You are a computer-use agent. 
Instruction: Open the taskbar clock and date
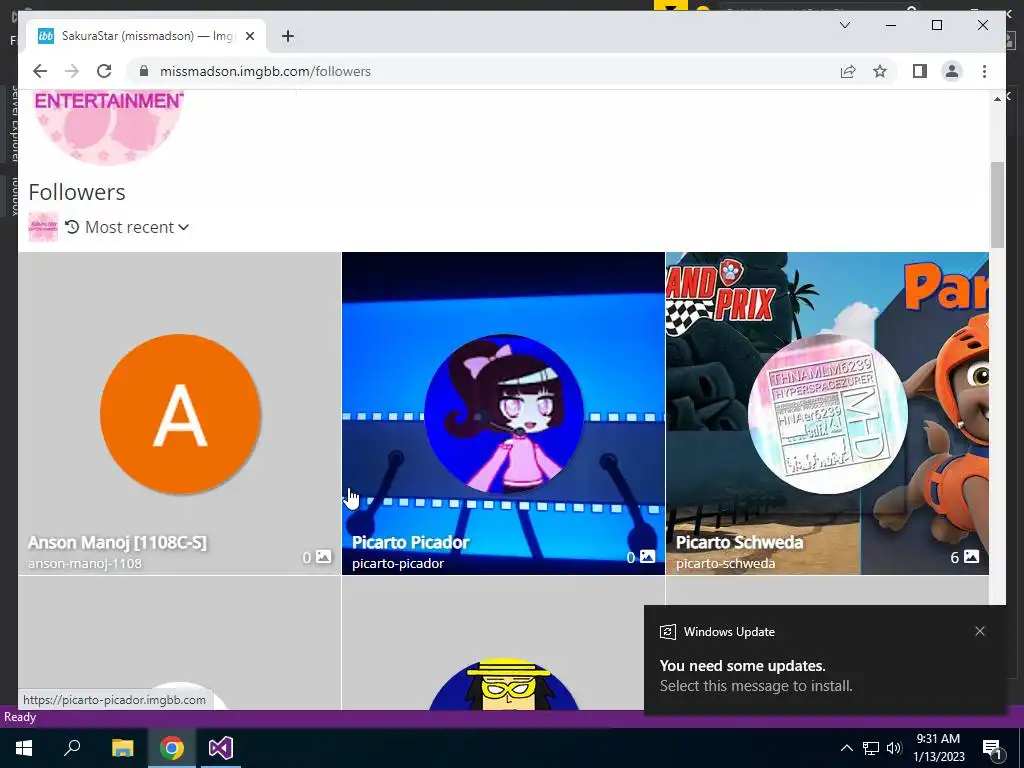(938, 748)
